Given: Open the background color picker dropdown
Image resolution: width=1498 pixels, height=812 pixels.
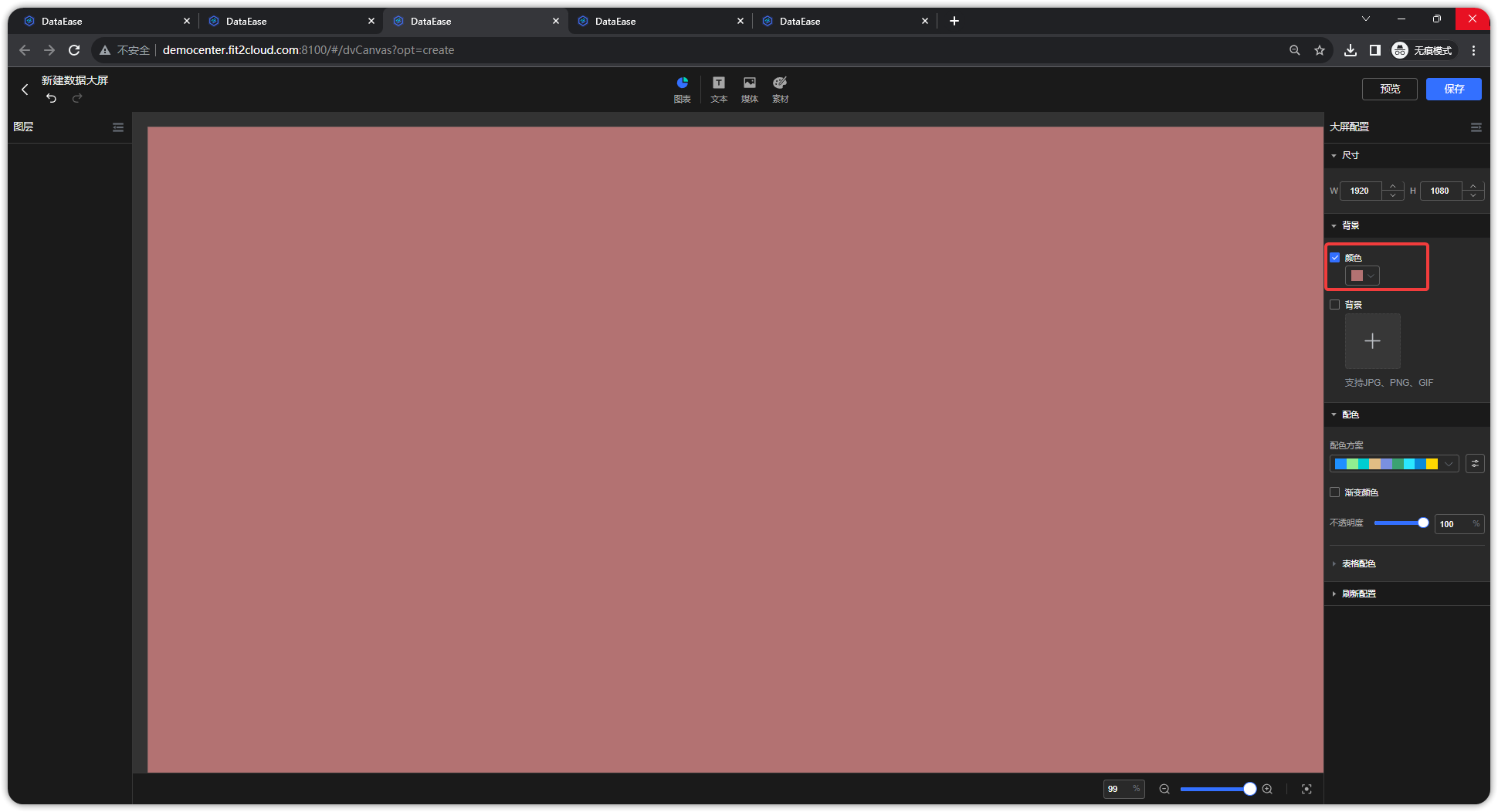Looking at the screenshot, I should [x=1362, y=276].
